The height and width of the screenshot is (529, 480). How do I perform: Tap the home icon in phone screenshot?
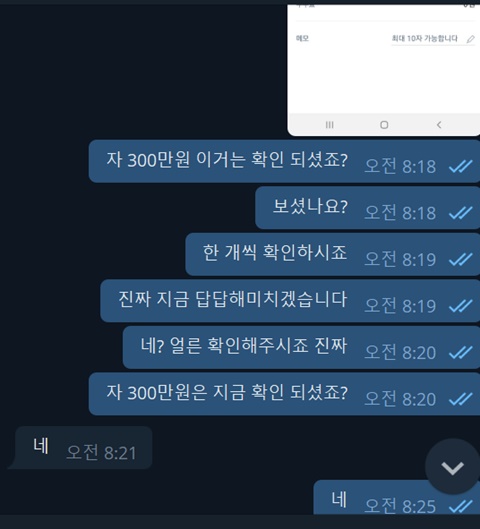pyautogui.click(x=384, y=125)
